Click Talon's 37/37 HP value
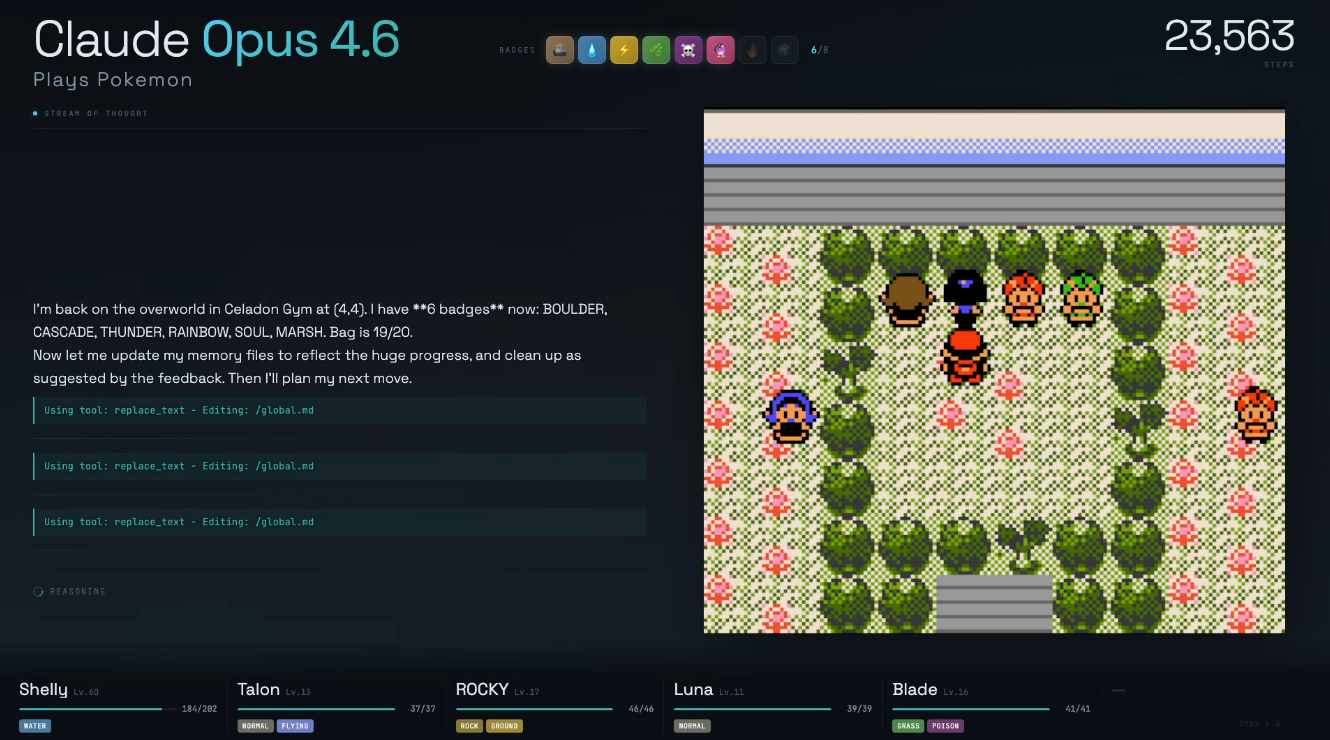Screen dimensions: 1330x740 coord(423,709)
